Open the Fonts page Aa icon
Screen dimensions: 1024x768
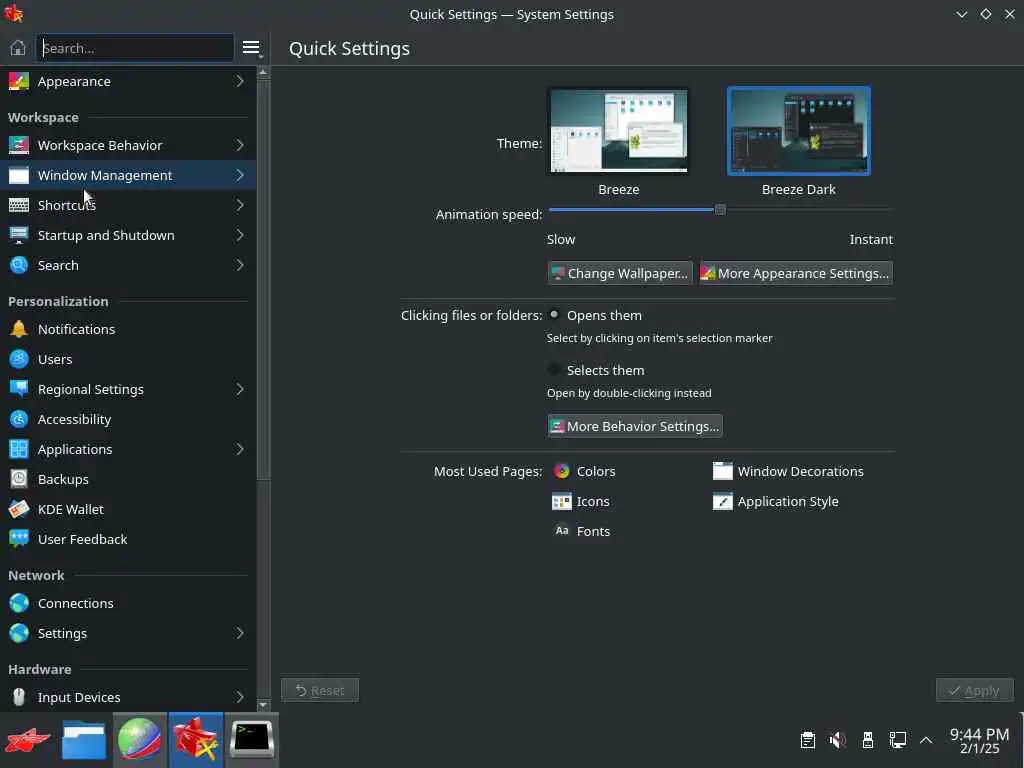click(x=562, y=531)
